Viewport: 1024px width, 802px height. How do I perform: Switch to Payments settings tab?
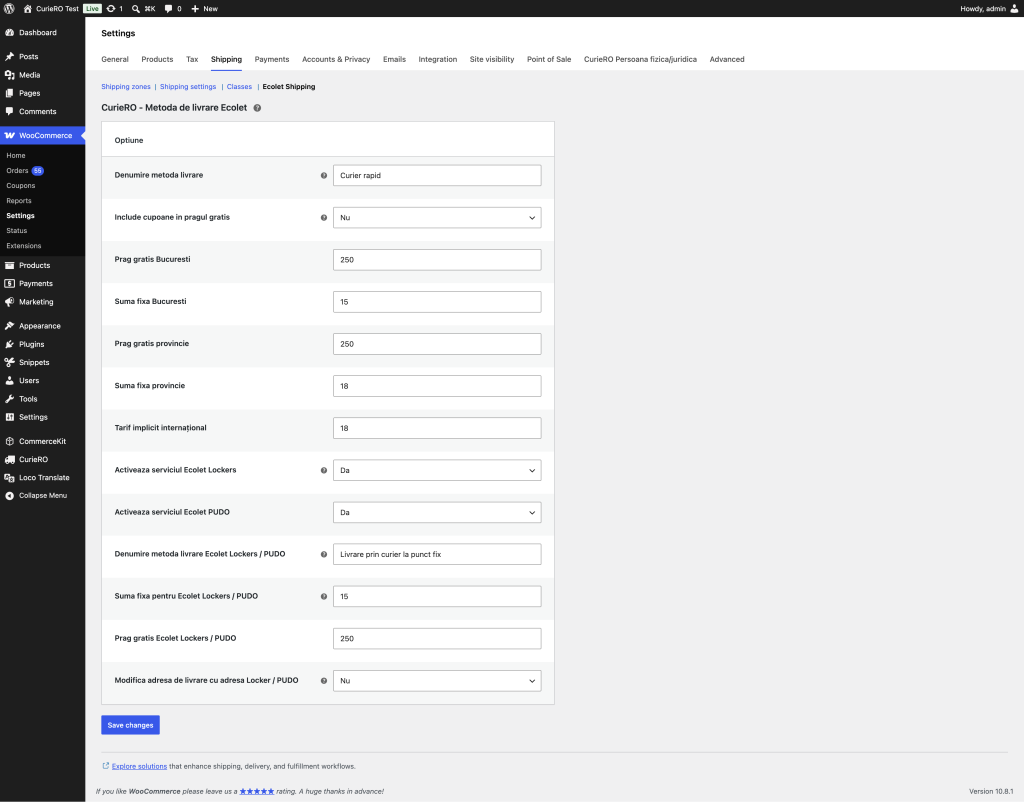272,59
